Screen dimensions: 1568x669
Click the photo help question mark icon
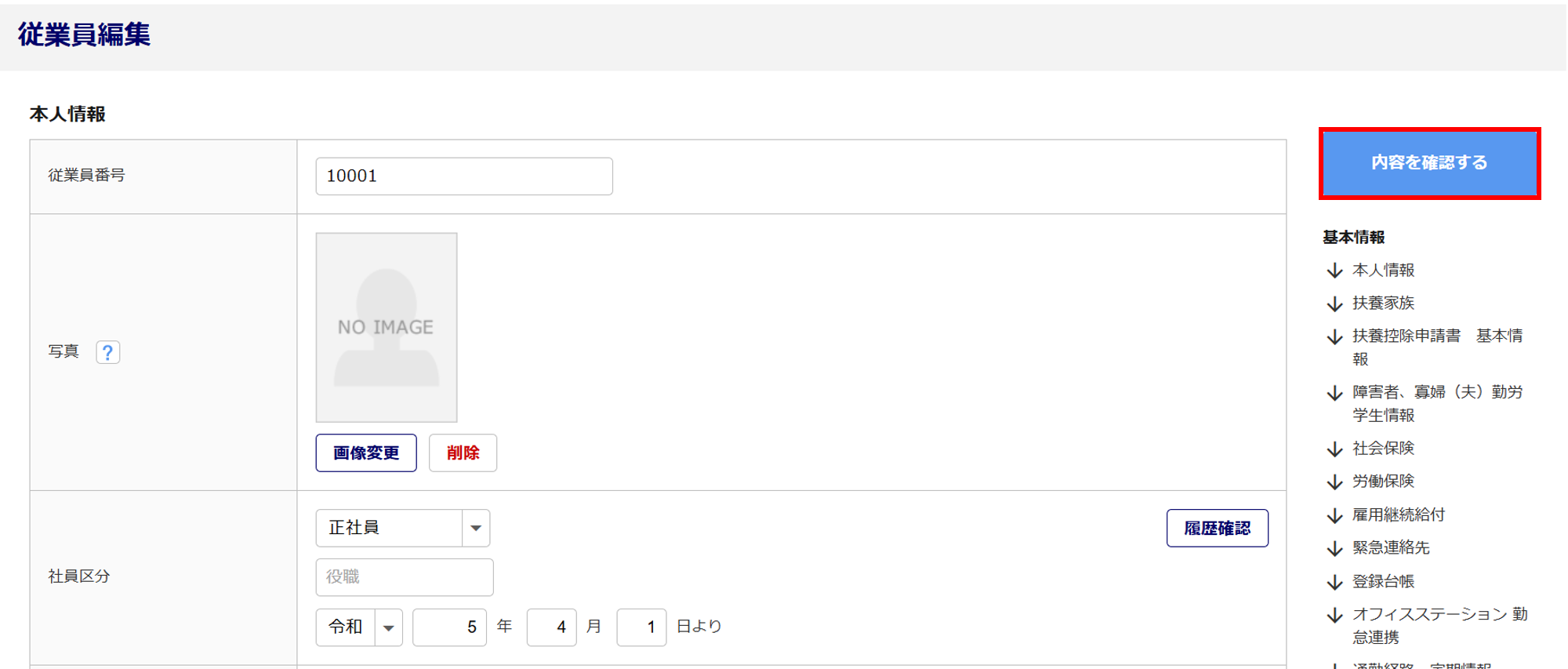coord(107,352)
